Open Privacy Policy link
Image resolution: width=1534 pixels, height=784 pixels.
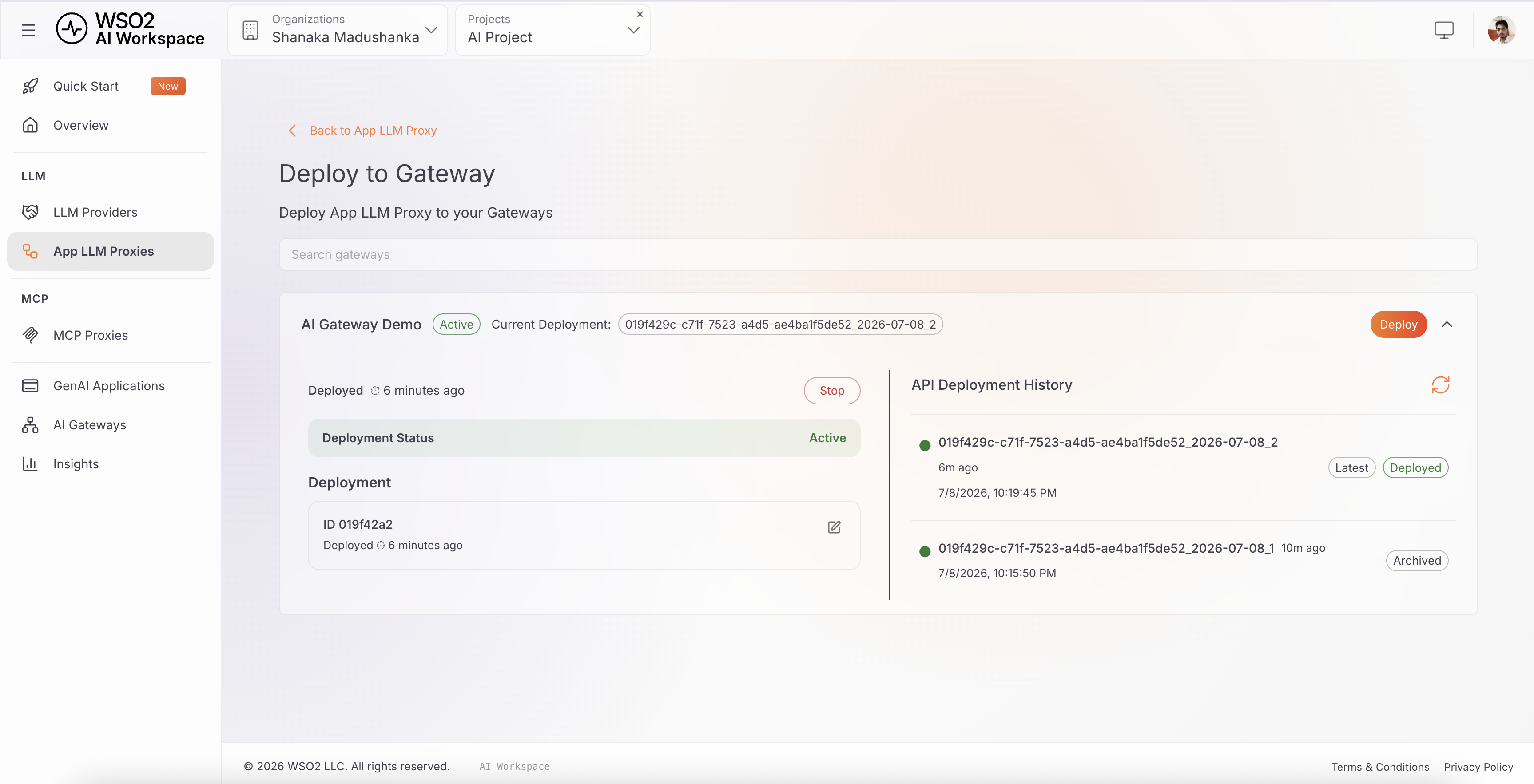tap(1478, 767)
